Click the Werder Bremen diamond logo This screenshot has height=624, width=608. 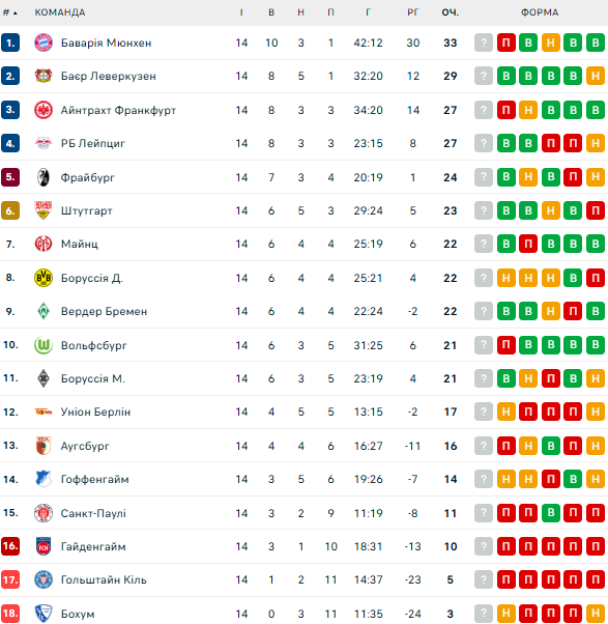[x=43, y=311]
